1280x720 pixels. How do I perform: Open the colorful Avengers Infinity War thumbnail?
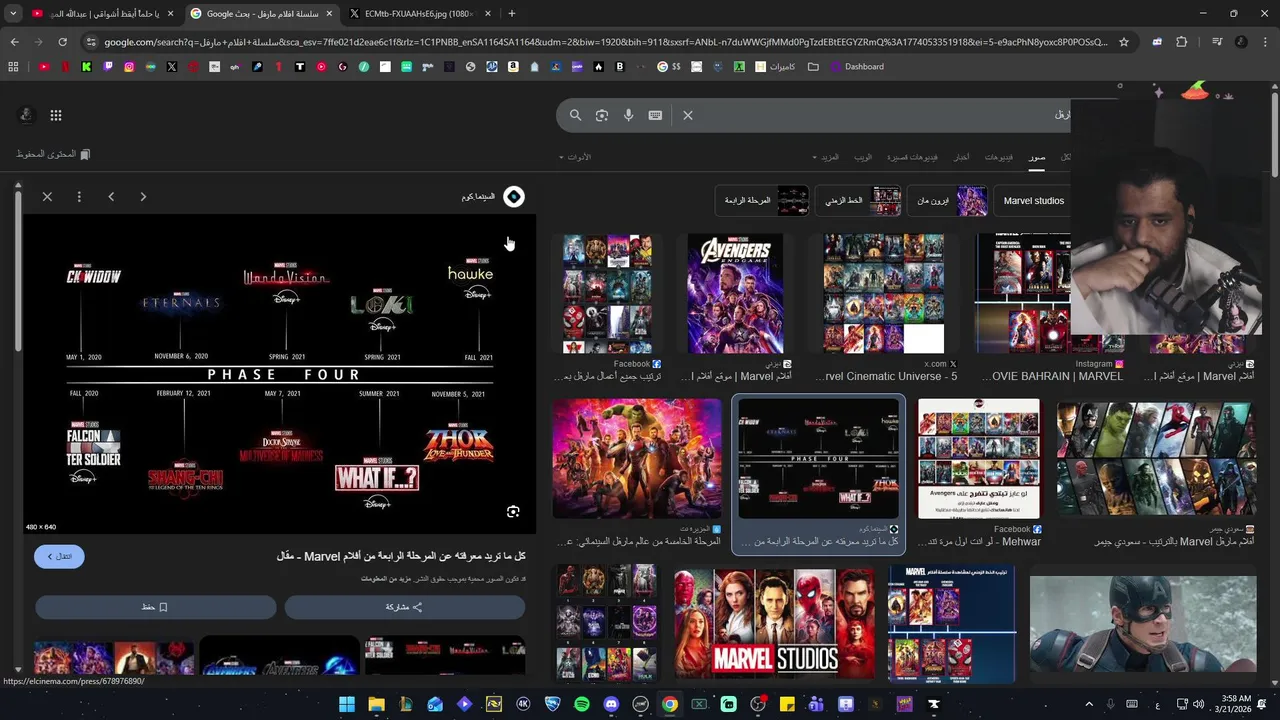click(x=637, y=459)
